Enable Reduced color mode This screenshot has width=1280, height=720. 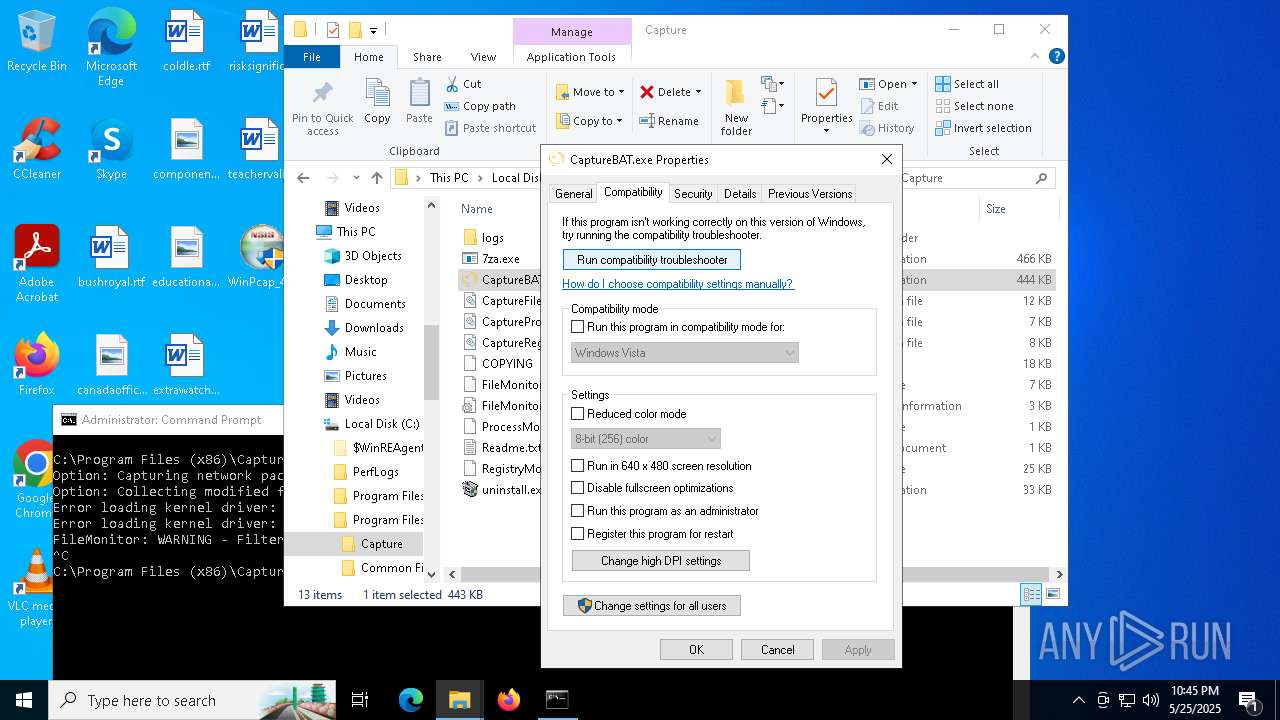(577, 414)
